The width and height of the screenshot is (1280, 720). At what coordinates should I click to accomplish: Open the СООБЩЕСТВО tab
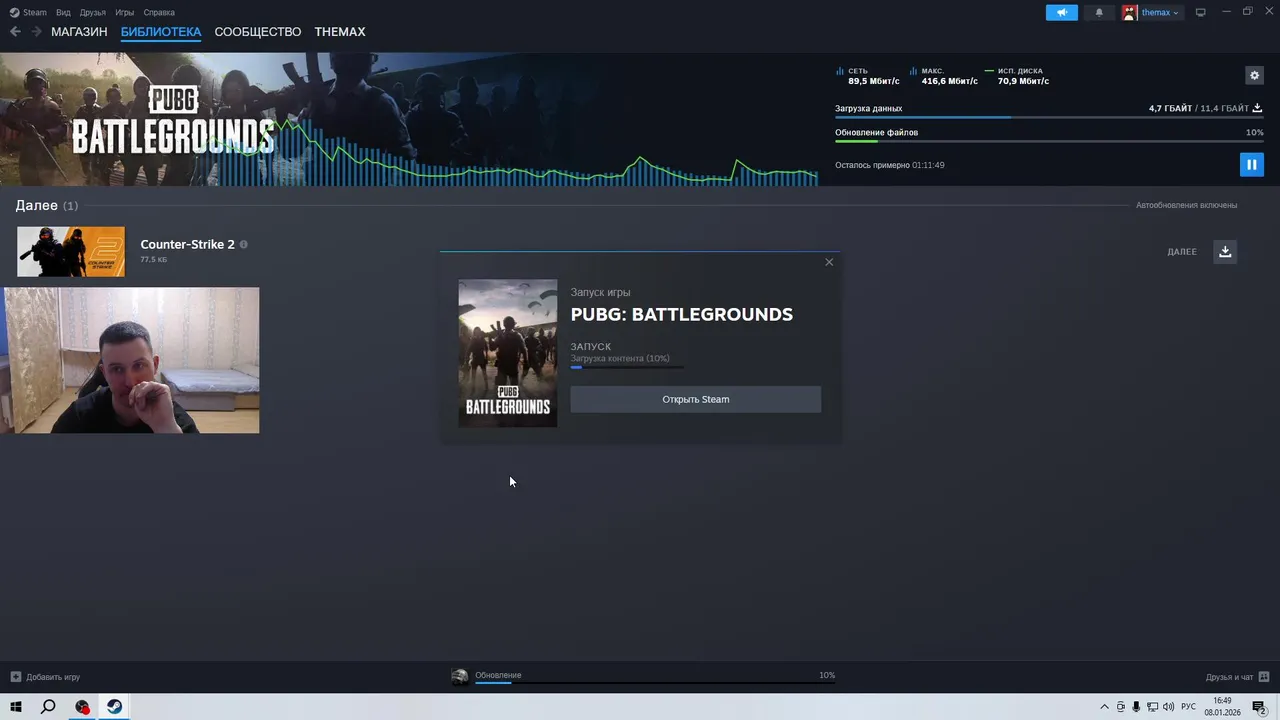[258, 32]
